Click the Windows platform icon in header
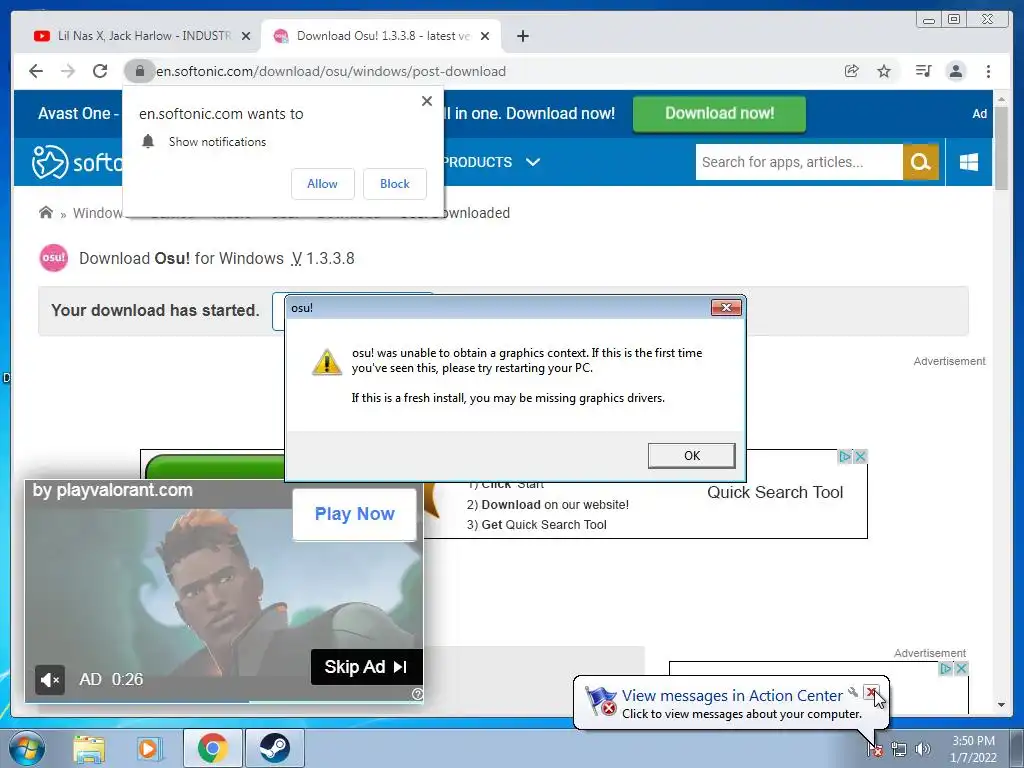 (x=969, y=162)
